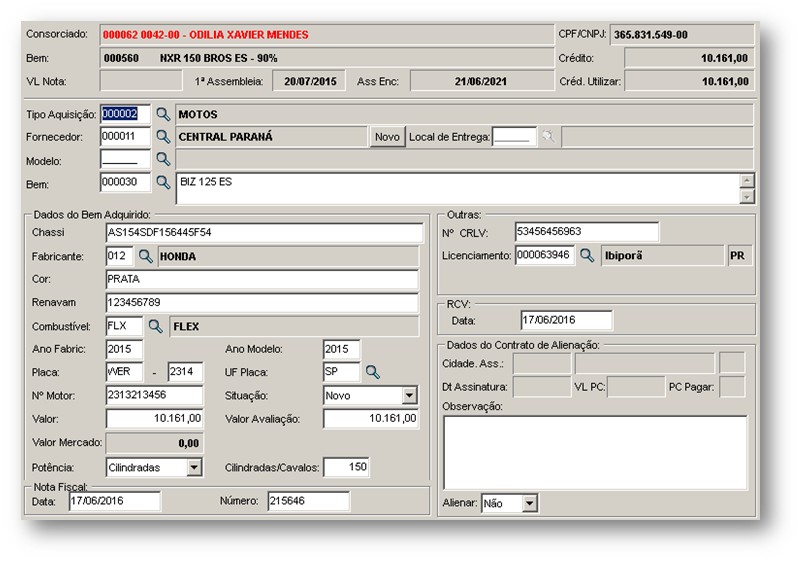Screen dimensions: 802x562
Task: Look up Bem code 000030 magnifier
Action: point(163,182)
